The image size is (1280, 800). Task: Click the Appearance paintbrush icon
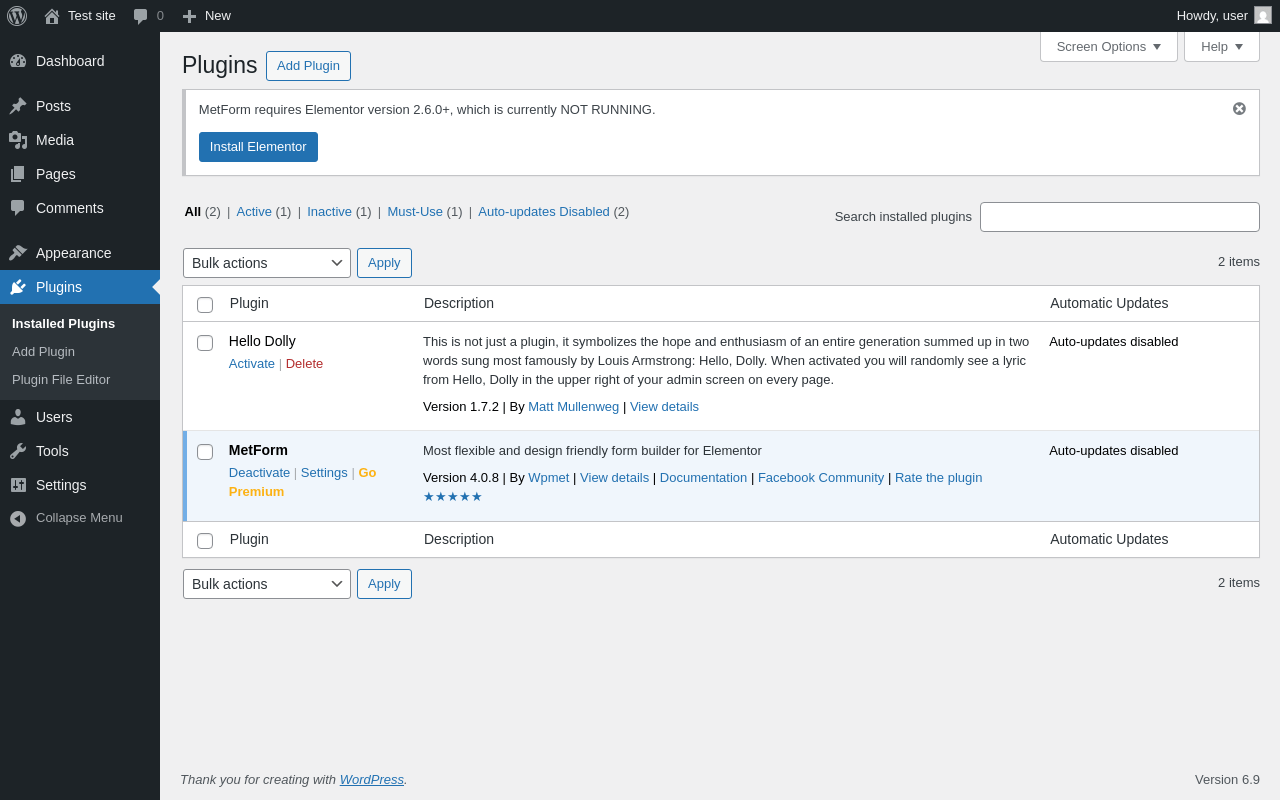click(18, 253)
